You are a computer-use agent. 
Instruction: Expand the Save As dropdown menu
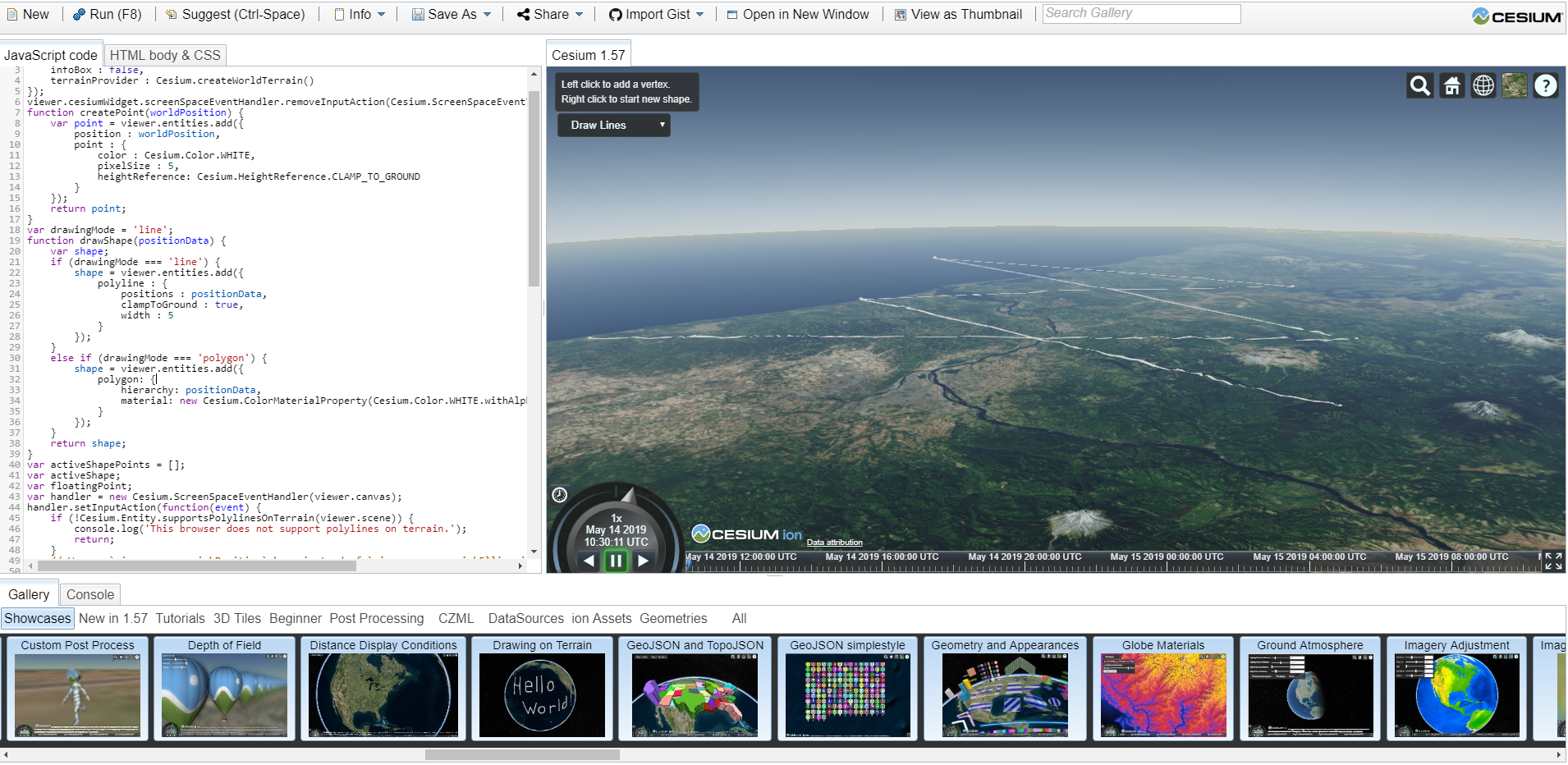click(450, 14)
